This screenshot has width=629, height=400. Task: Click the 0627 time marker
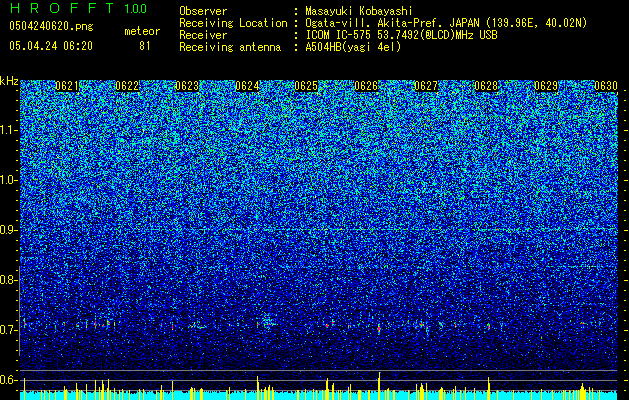point(426,86)
